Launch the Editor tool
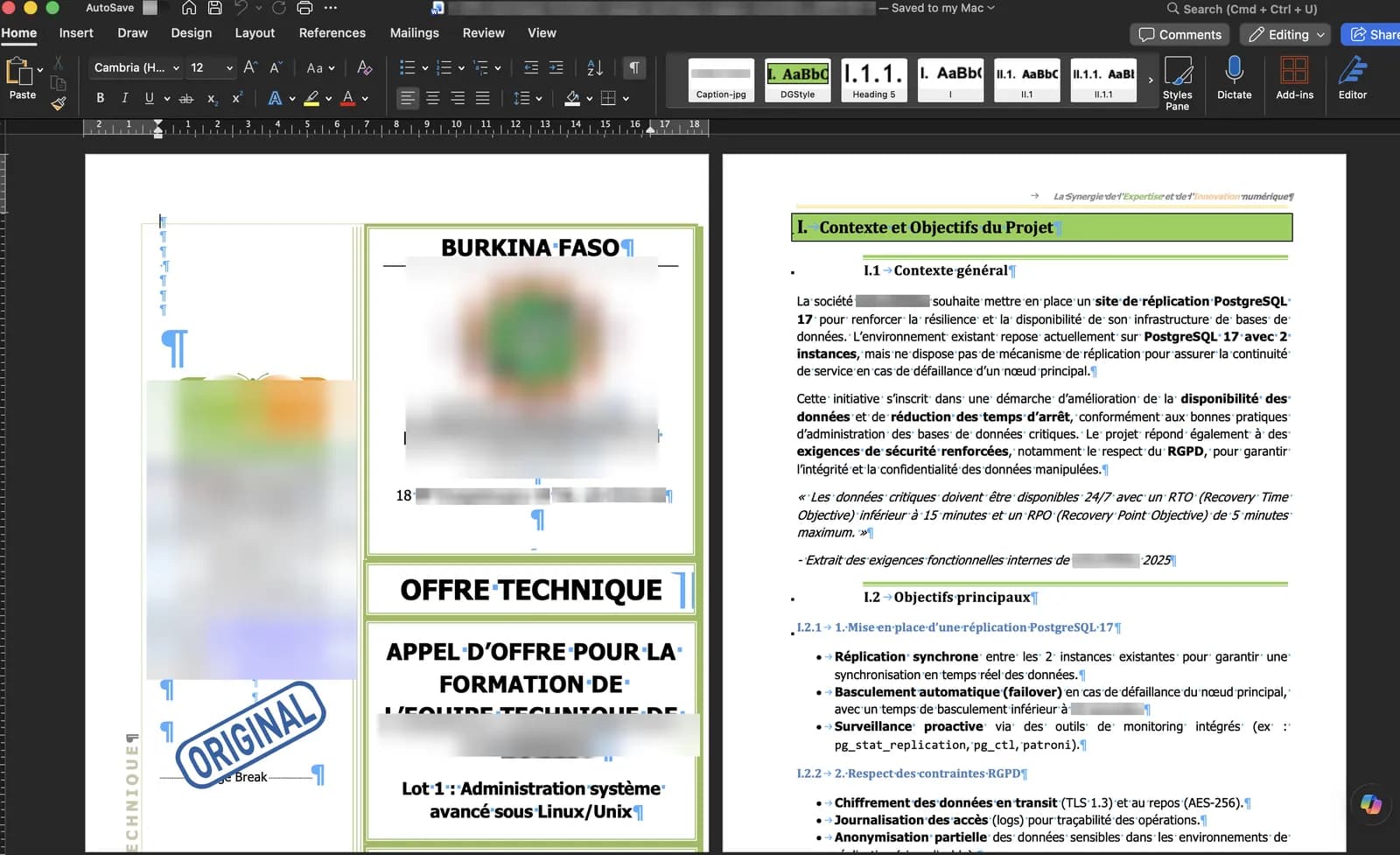The height and width of the screenshot is (855, 1400). 1353,79
